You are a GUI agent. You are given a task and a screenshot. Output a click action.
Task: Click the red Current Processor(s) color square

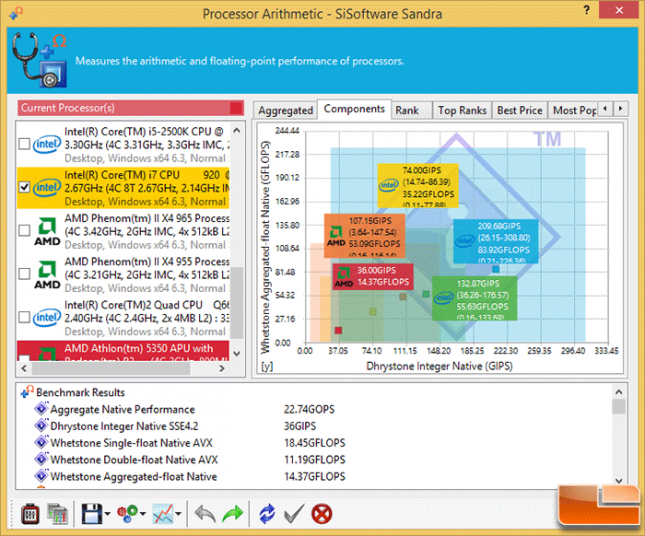coord(236,108)
